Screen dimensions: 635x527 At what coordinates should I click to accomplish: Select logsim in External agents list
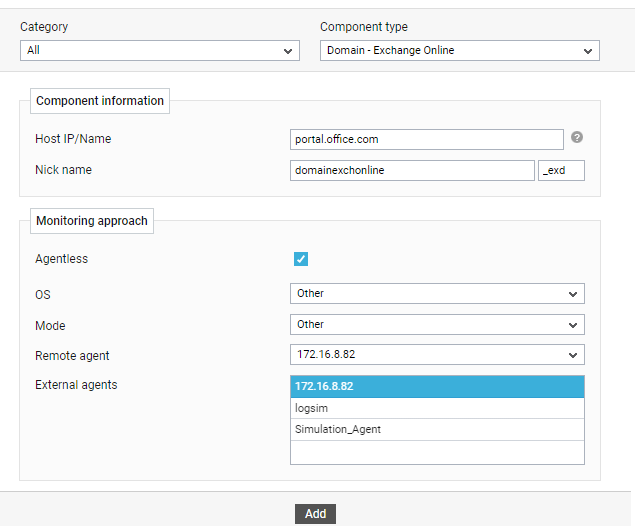[437, 408]
